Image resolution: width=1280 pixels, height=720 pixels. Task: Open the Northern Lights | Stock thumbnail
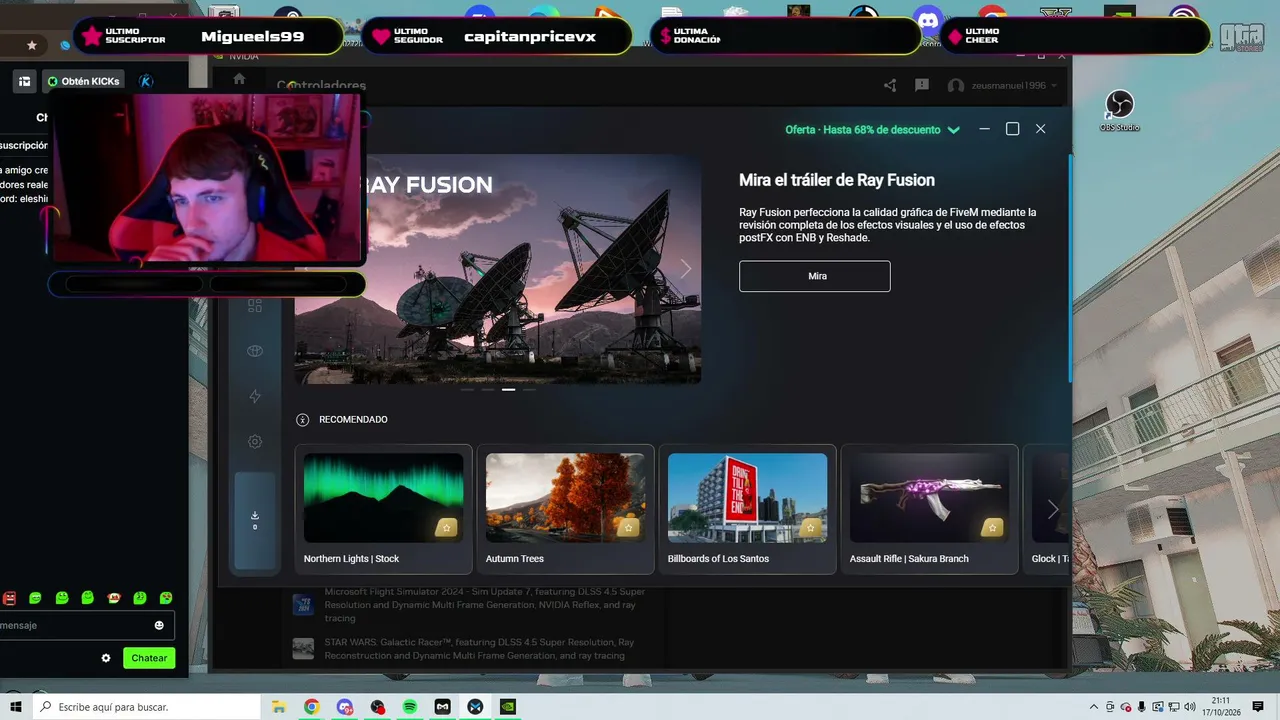[x=384, y=498]
